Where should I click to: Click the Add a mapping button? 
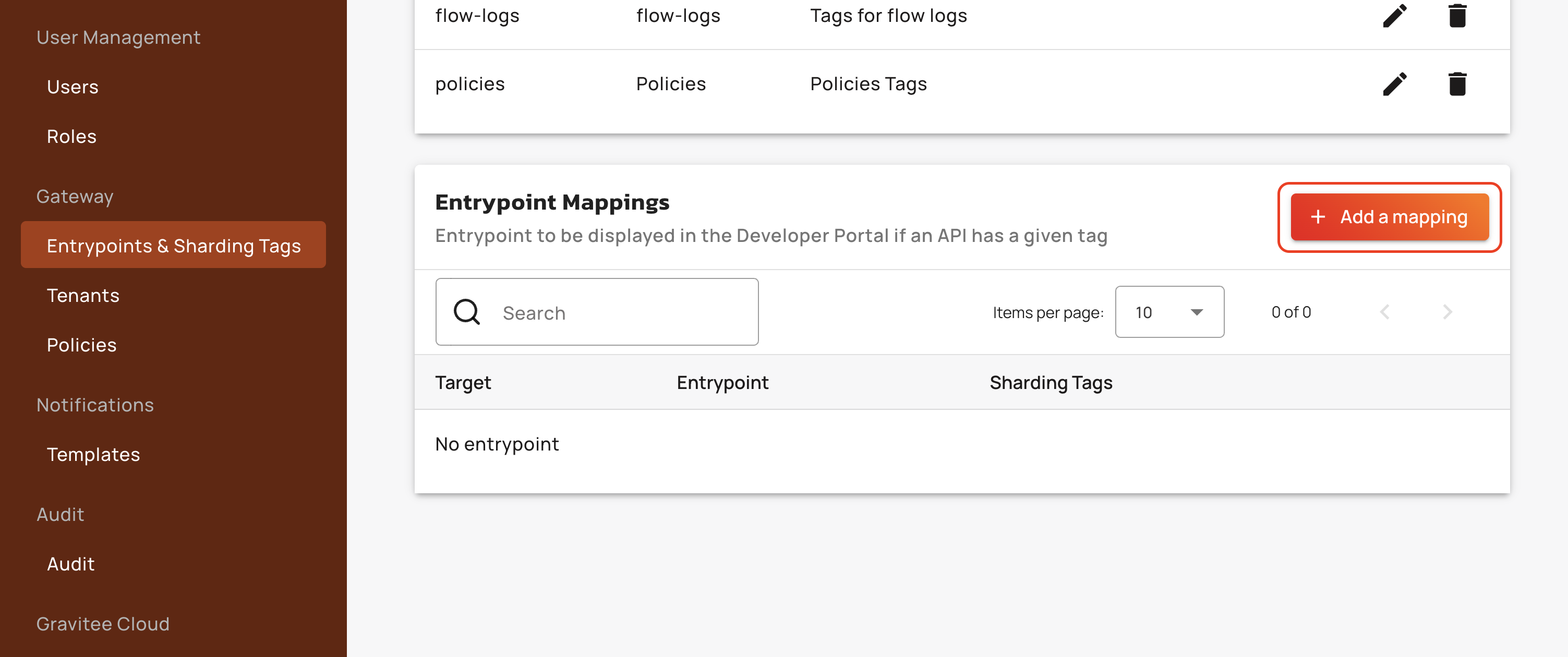pyautogui.click(x=1390, y=217)
